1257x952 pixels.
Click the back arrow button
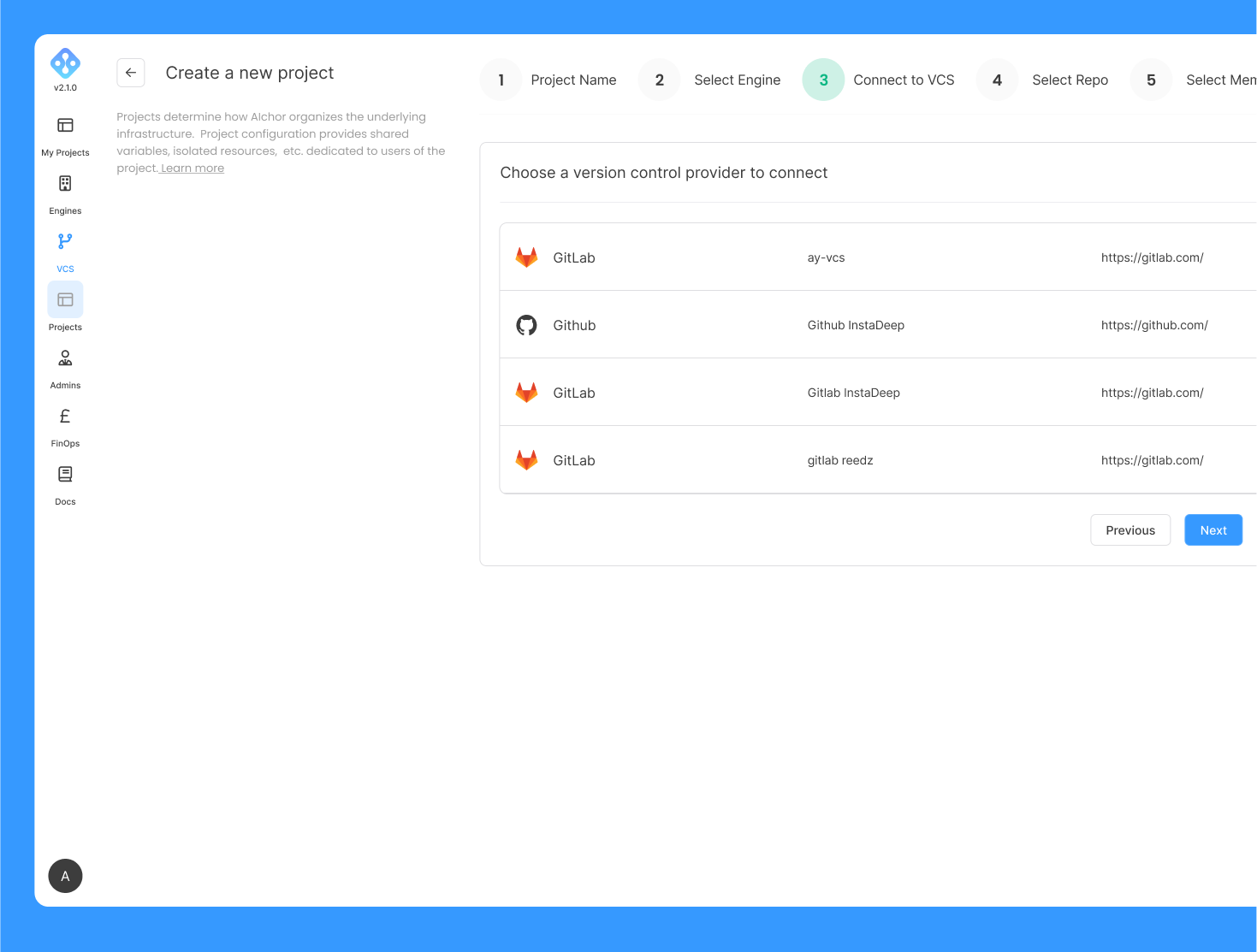pyautogui.click(x=131, y=73)
